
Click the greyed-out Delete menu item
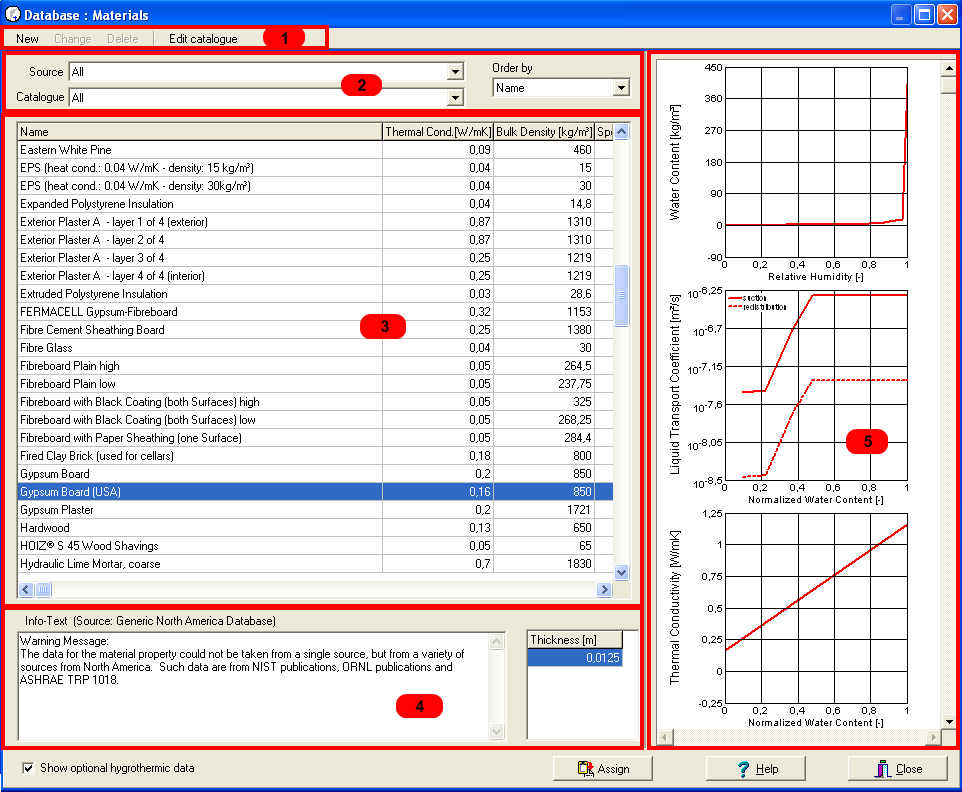[123, 39]
